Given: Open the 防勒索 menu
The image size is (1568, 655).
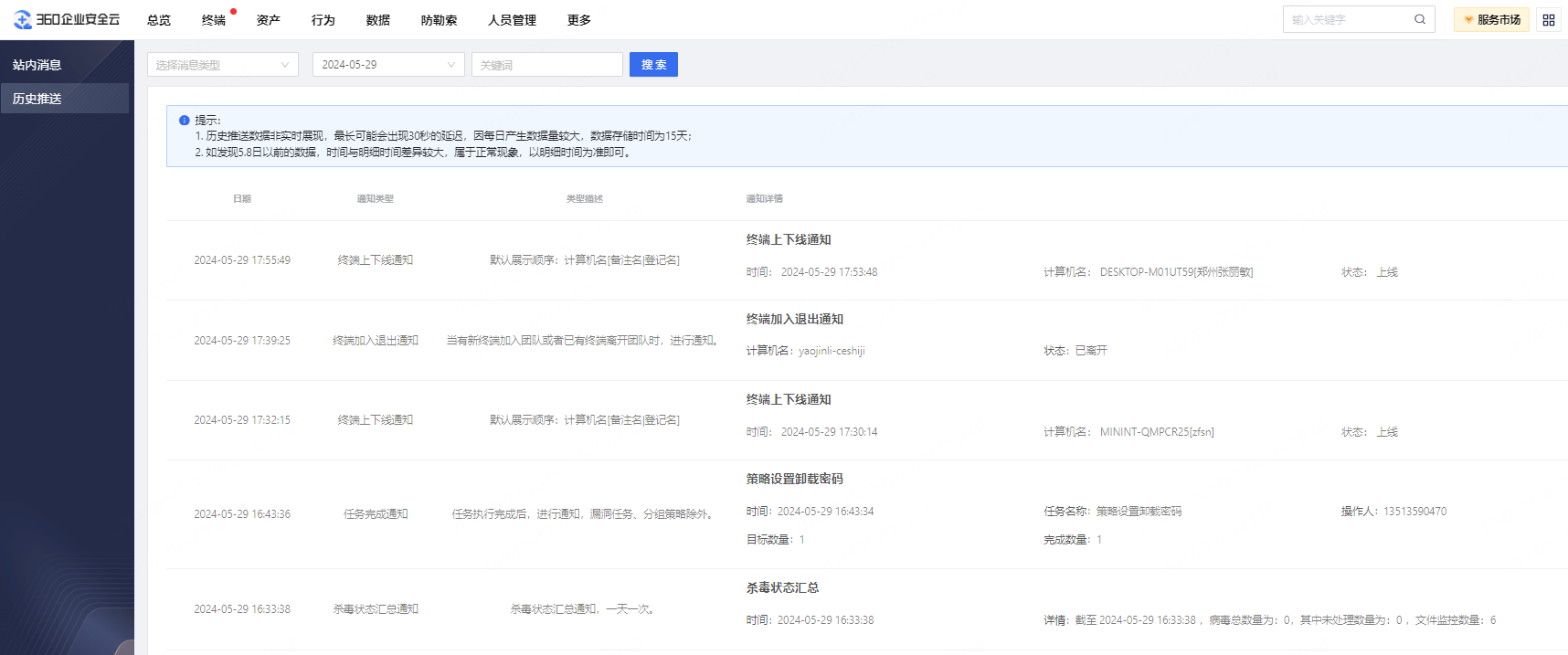Looking at the screenshot, I should point(440,20).
